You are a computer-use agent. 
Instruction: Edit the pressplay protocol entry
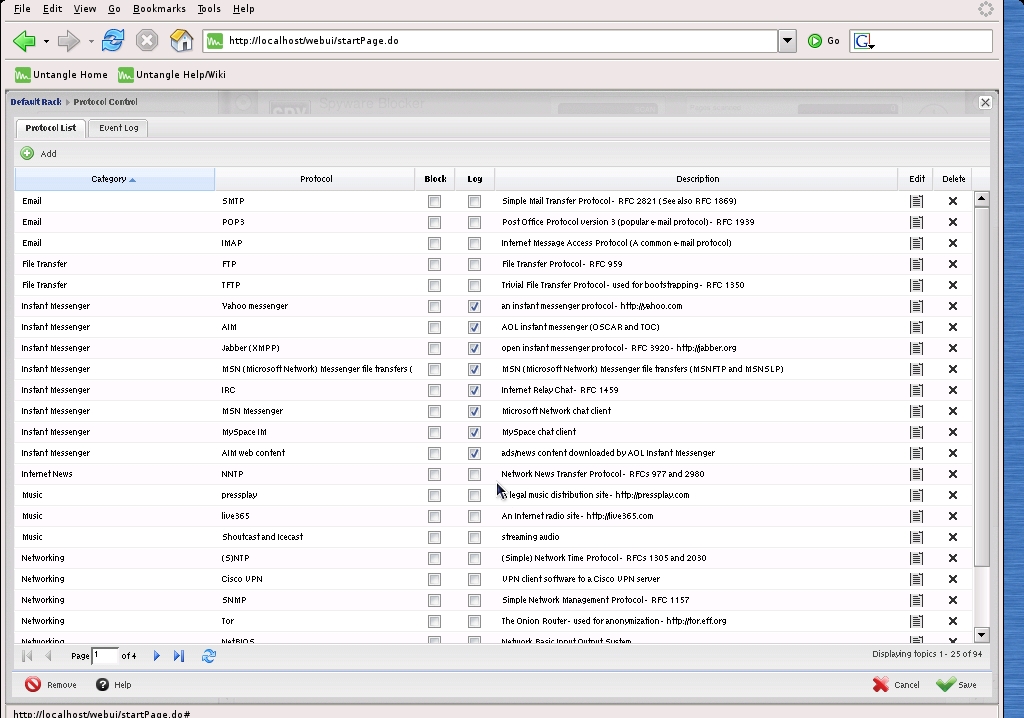point(916,495)
